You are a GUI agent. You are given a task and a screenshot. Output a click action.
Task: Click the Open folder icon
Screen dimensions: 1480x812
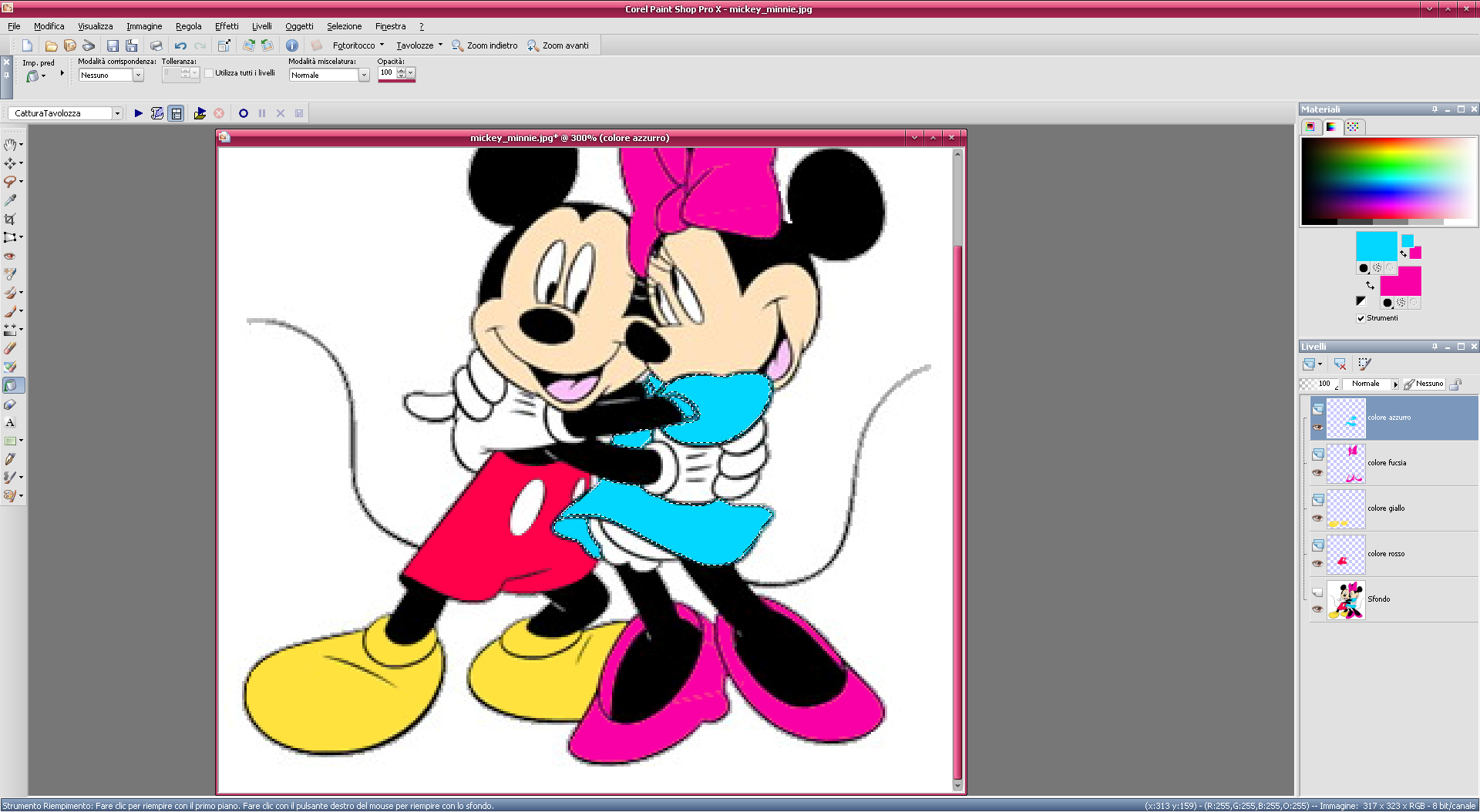[x=51, y=45]
